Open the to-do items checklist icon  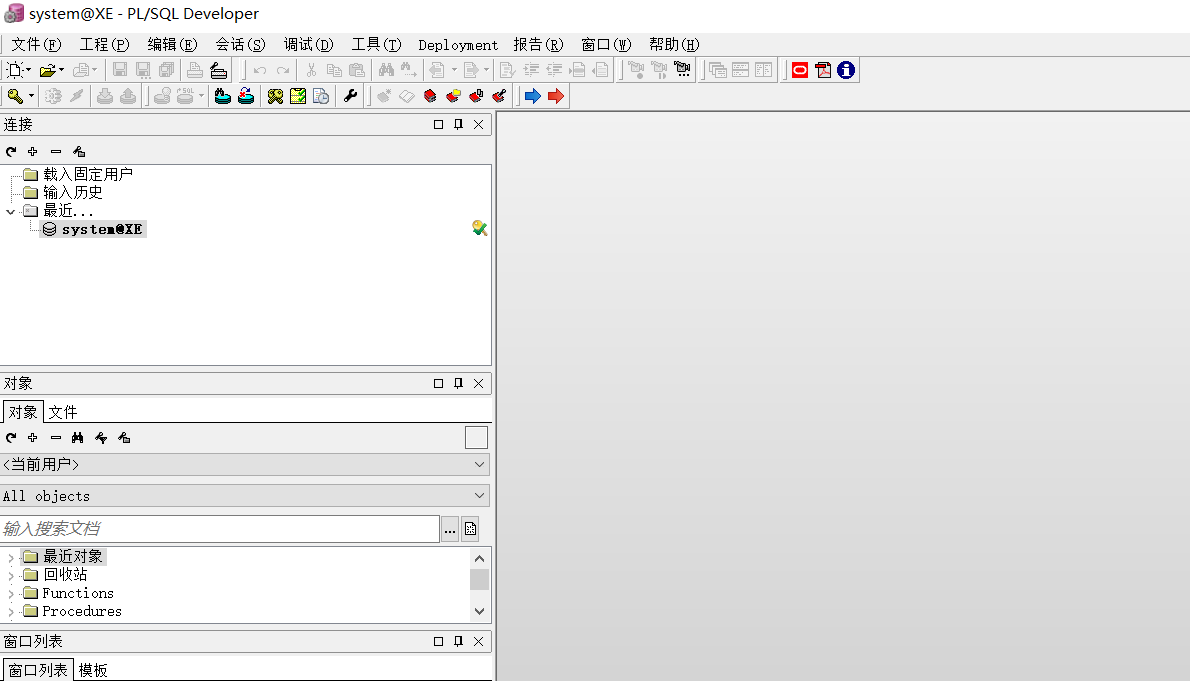[x=296, y=95]
